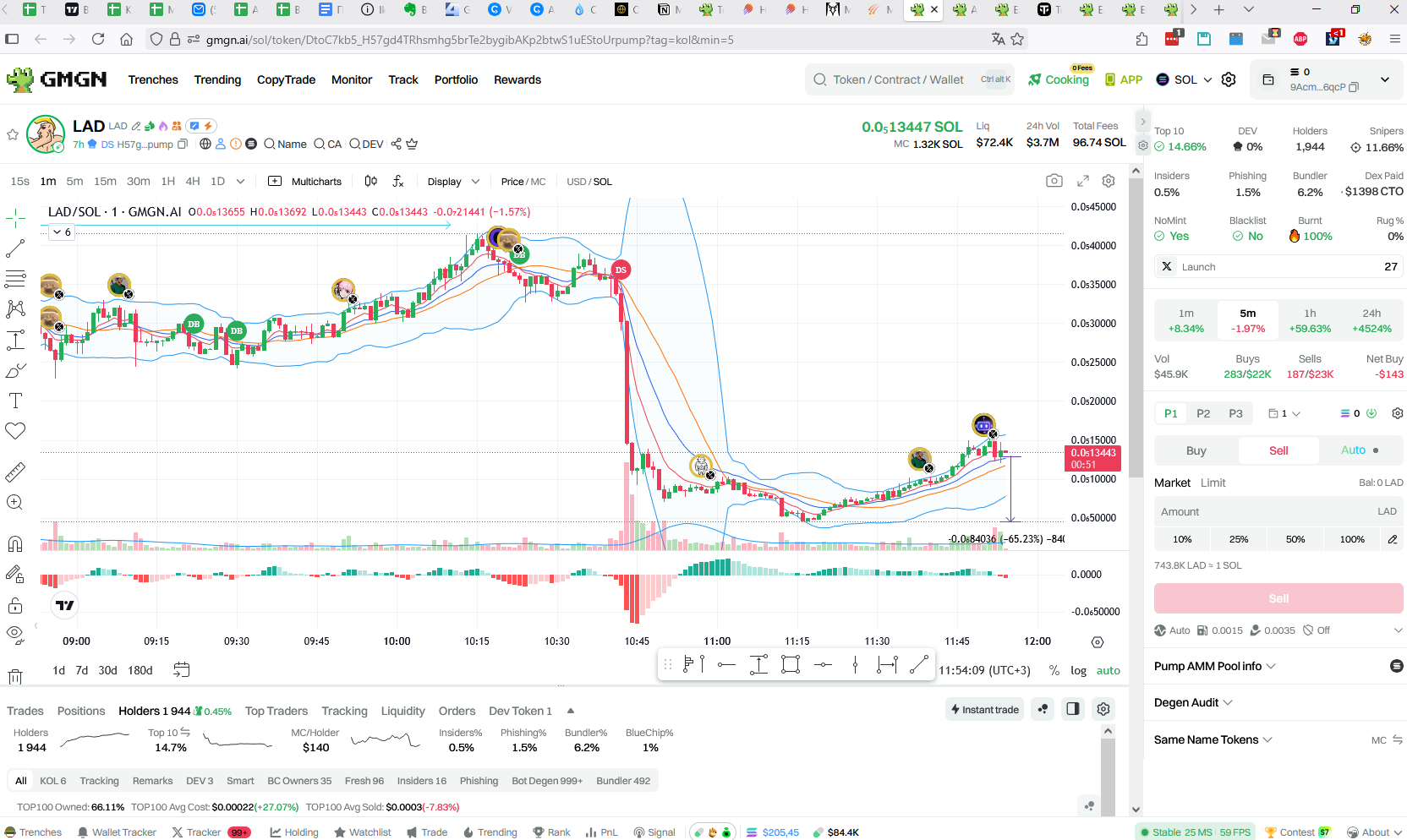The width and height of the screenshot is (1407, 840).
Task: Open GMGN settings gear in header
Action: 1229,79
